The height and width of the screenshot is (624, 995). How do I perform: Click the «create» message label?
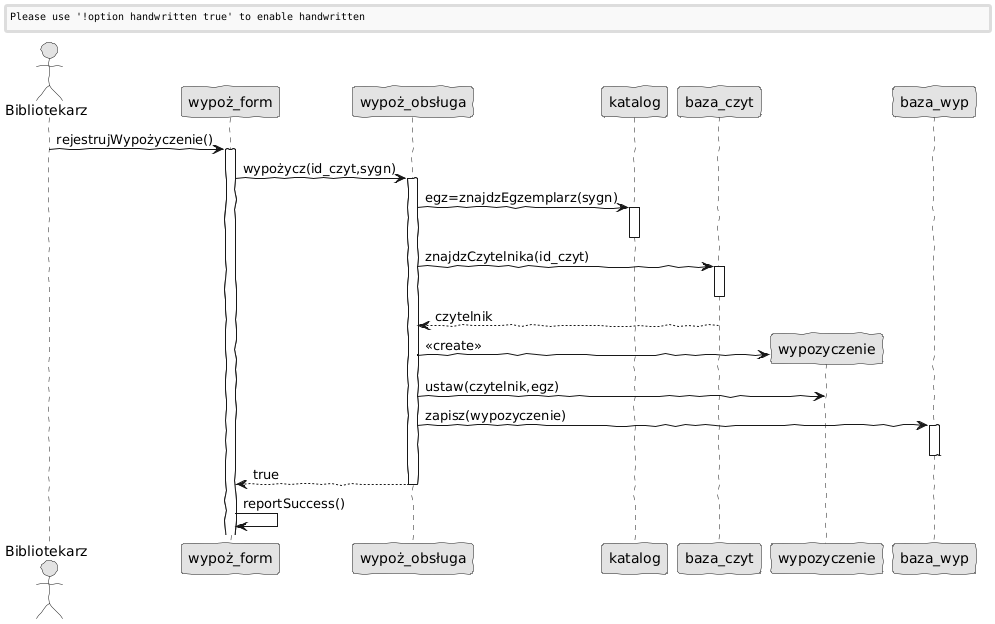(453, 346)
